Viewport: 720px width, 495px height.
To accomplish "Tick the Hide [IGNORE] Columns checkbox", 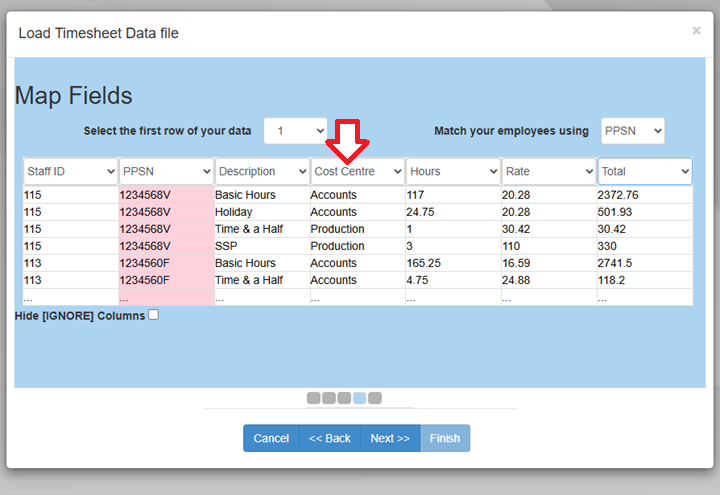I will tap(153, 315).
